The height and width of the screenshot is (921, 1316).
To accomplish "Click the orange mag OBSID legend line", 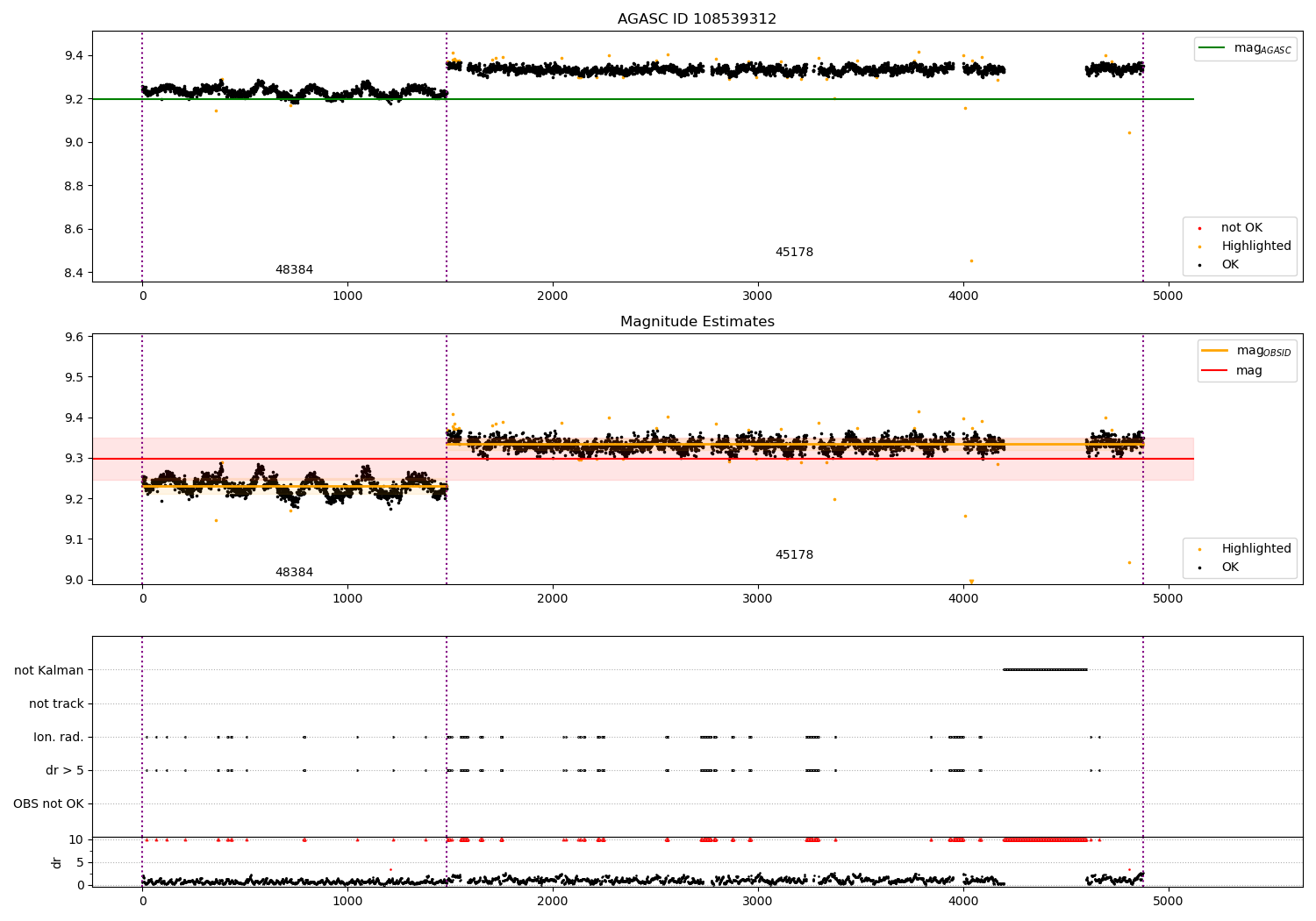I will [1215, 351].
